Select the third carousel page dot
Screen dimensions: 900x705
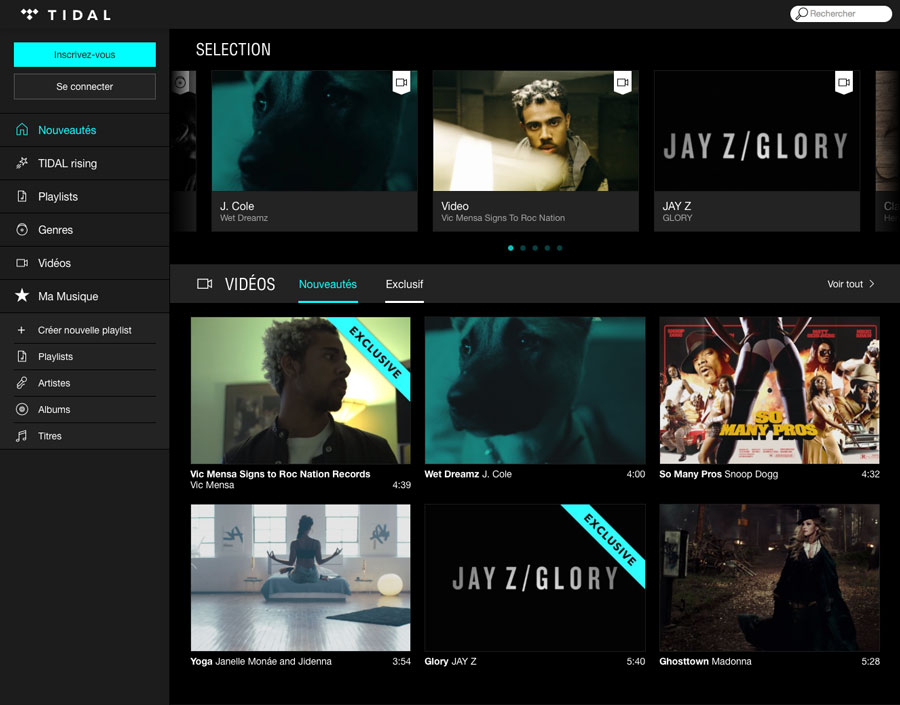click(535, 248)
